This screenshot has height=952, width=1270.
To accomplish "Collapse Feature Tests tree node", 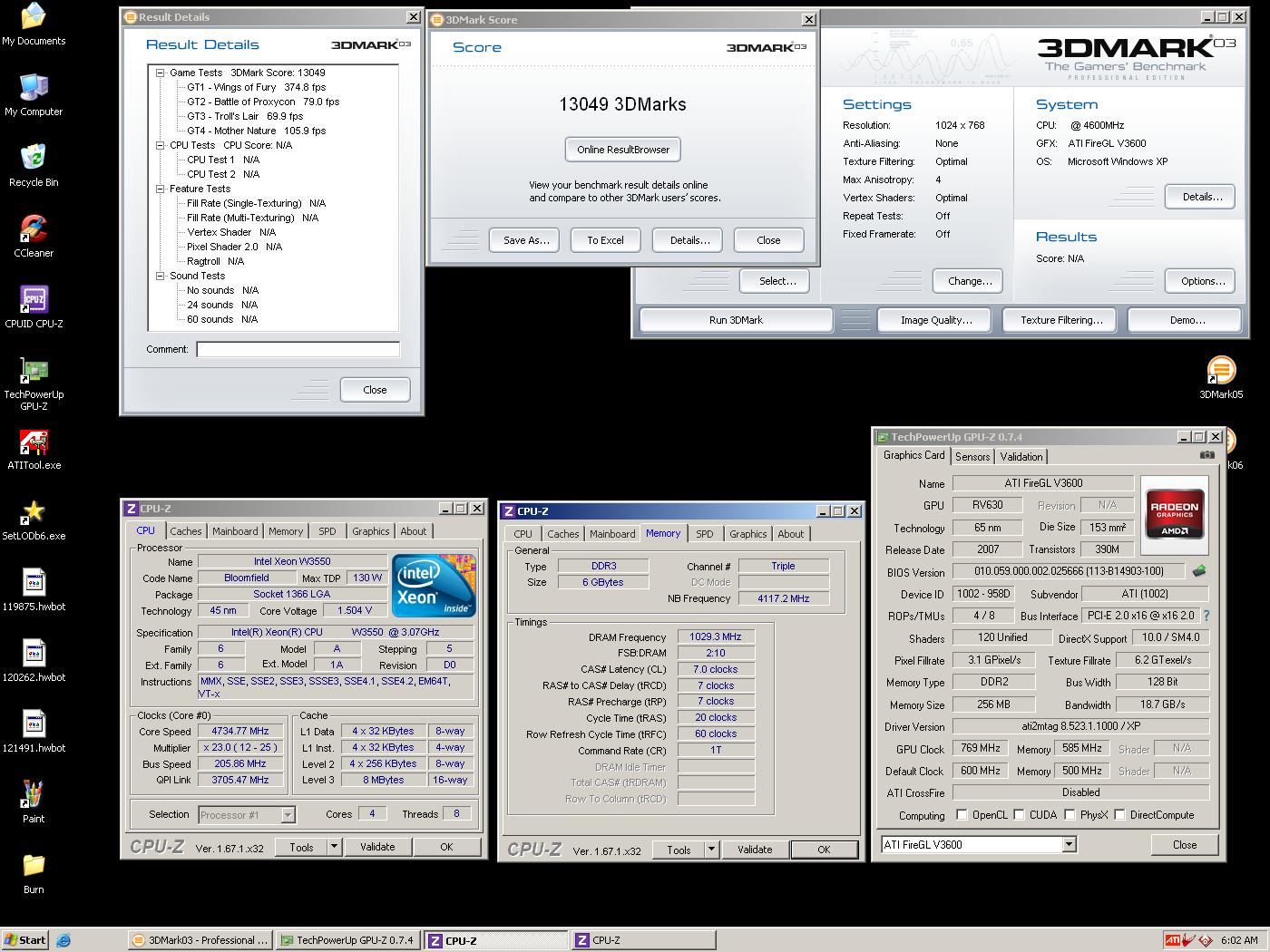I will (x=161, y=189).
